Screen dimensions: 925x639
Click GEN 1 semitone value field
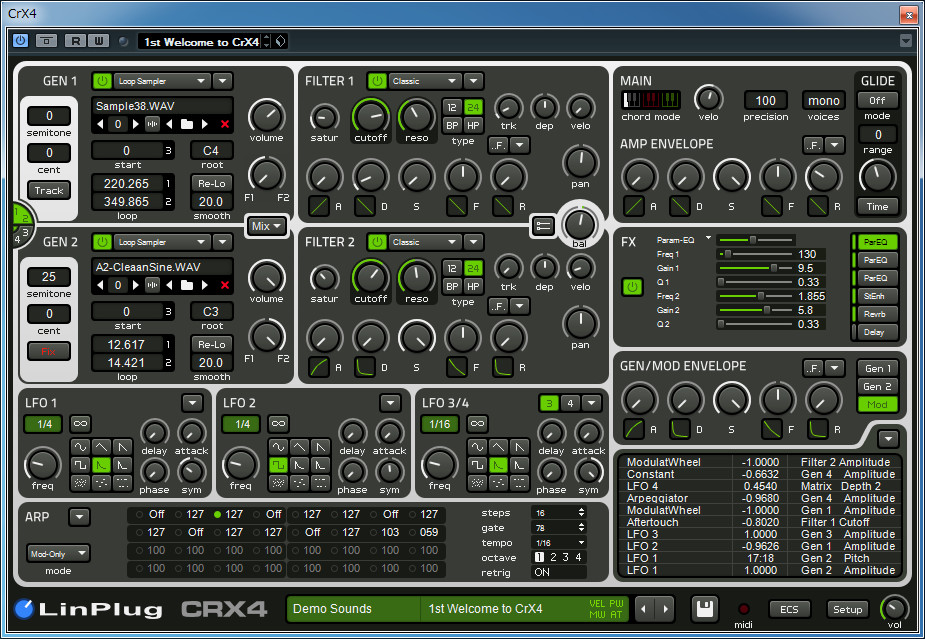coord(49,116)
